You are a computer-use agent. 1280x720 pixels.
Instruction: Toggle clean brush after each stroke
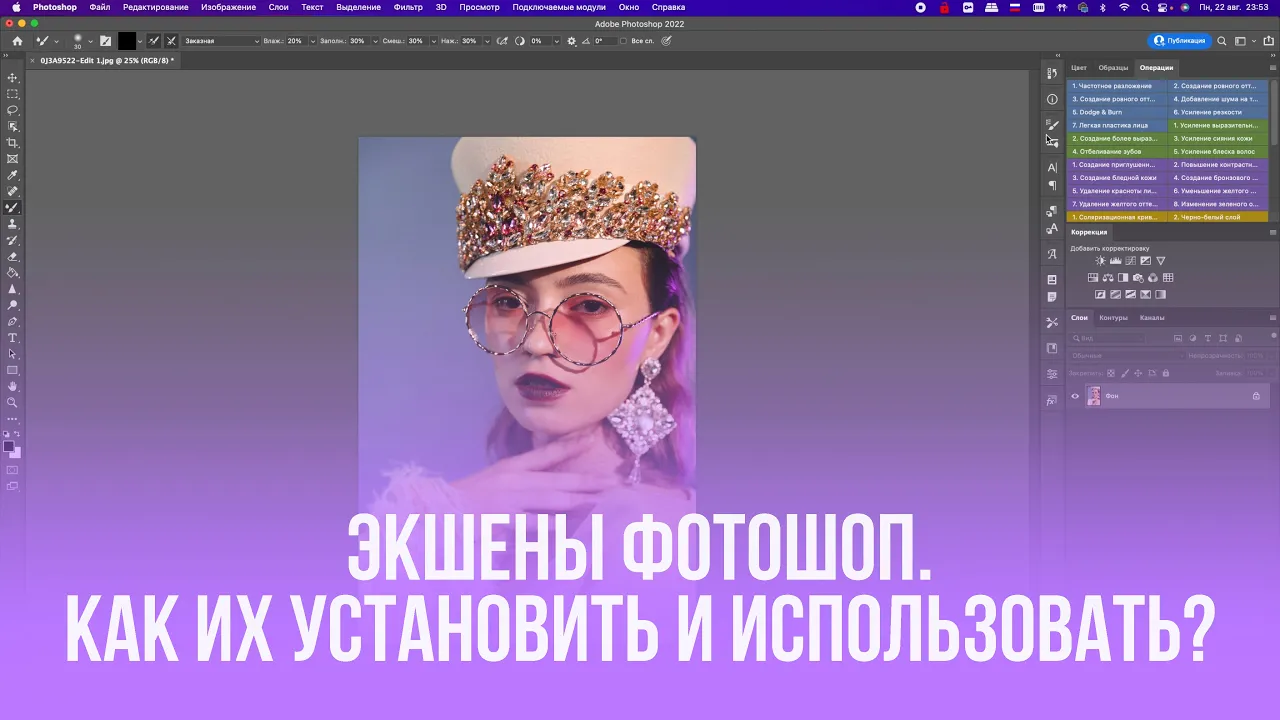tap(171, 41)
